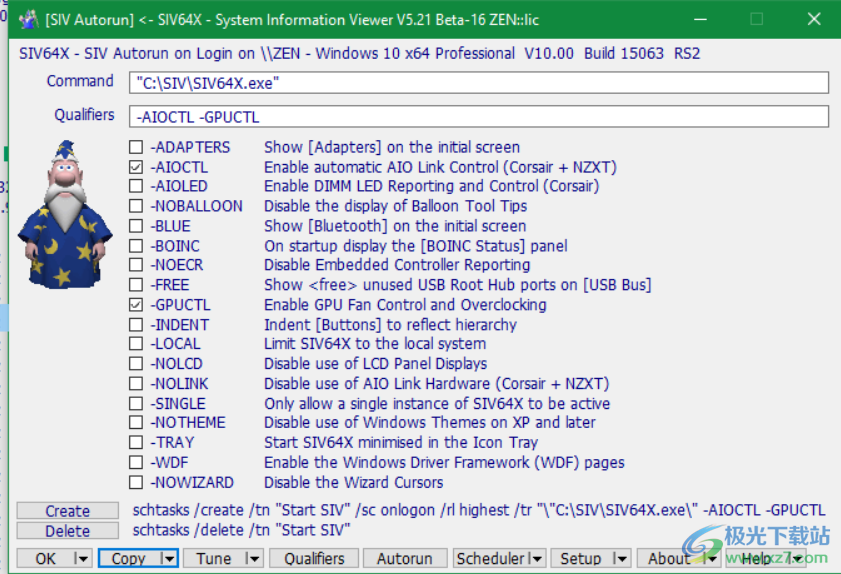Toggle the -BOINC checkbox
841x574 pixels.
136,246
